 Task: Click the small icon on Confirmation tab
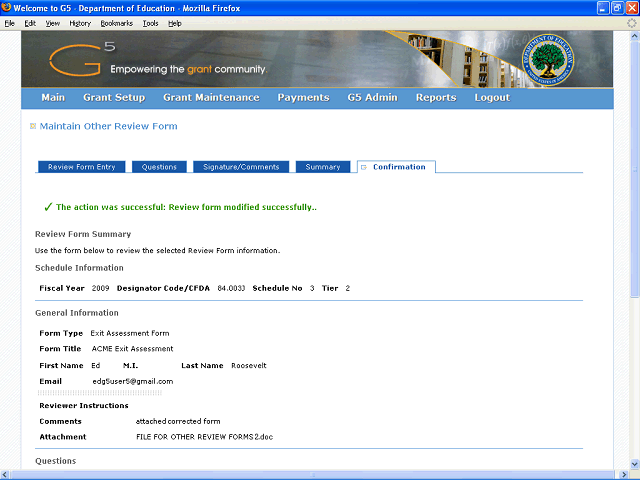coord(364,167)
